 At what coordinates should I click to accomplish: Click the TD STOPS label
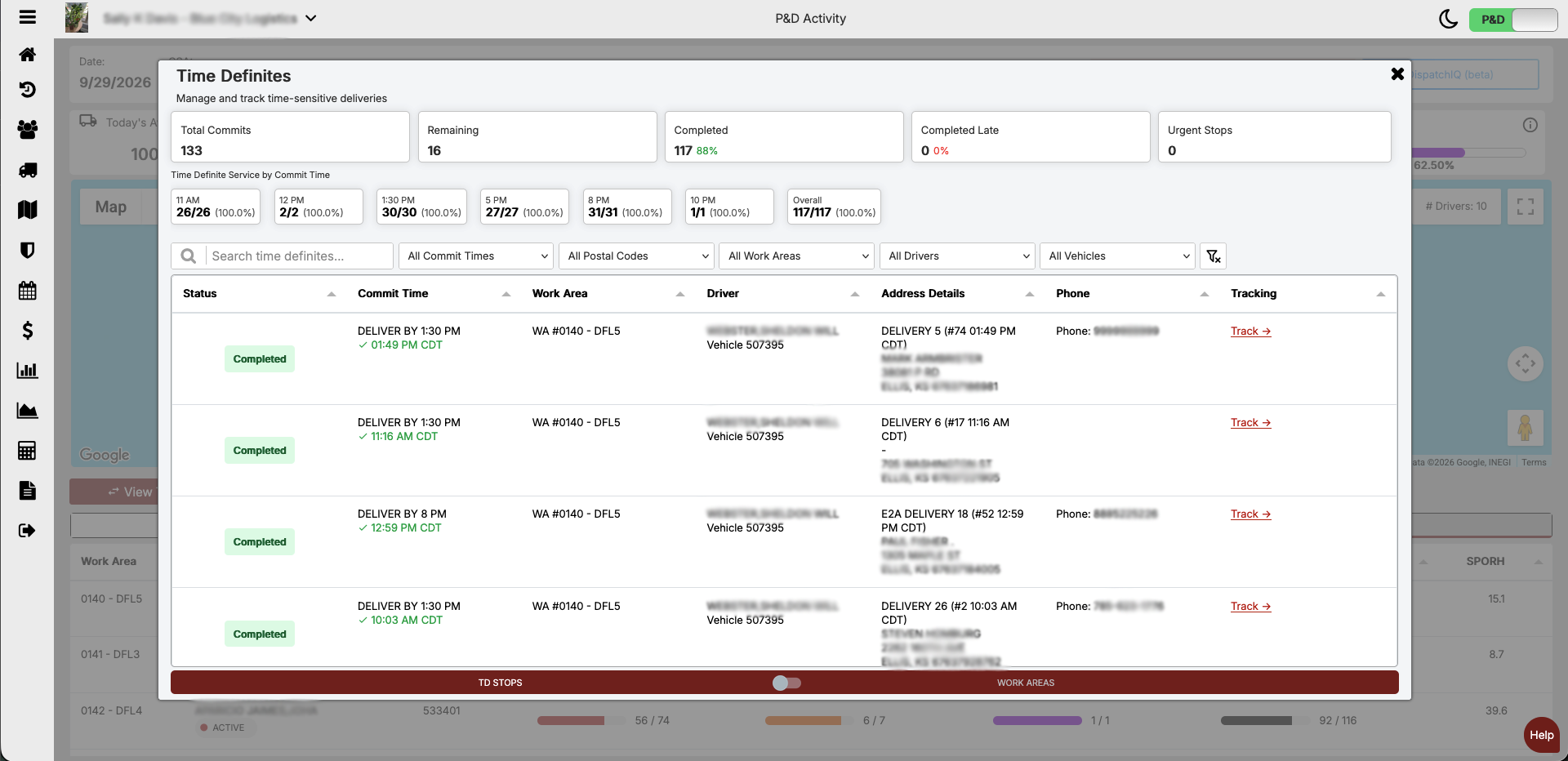pyautogui.click(x=500, y=683)
